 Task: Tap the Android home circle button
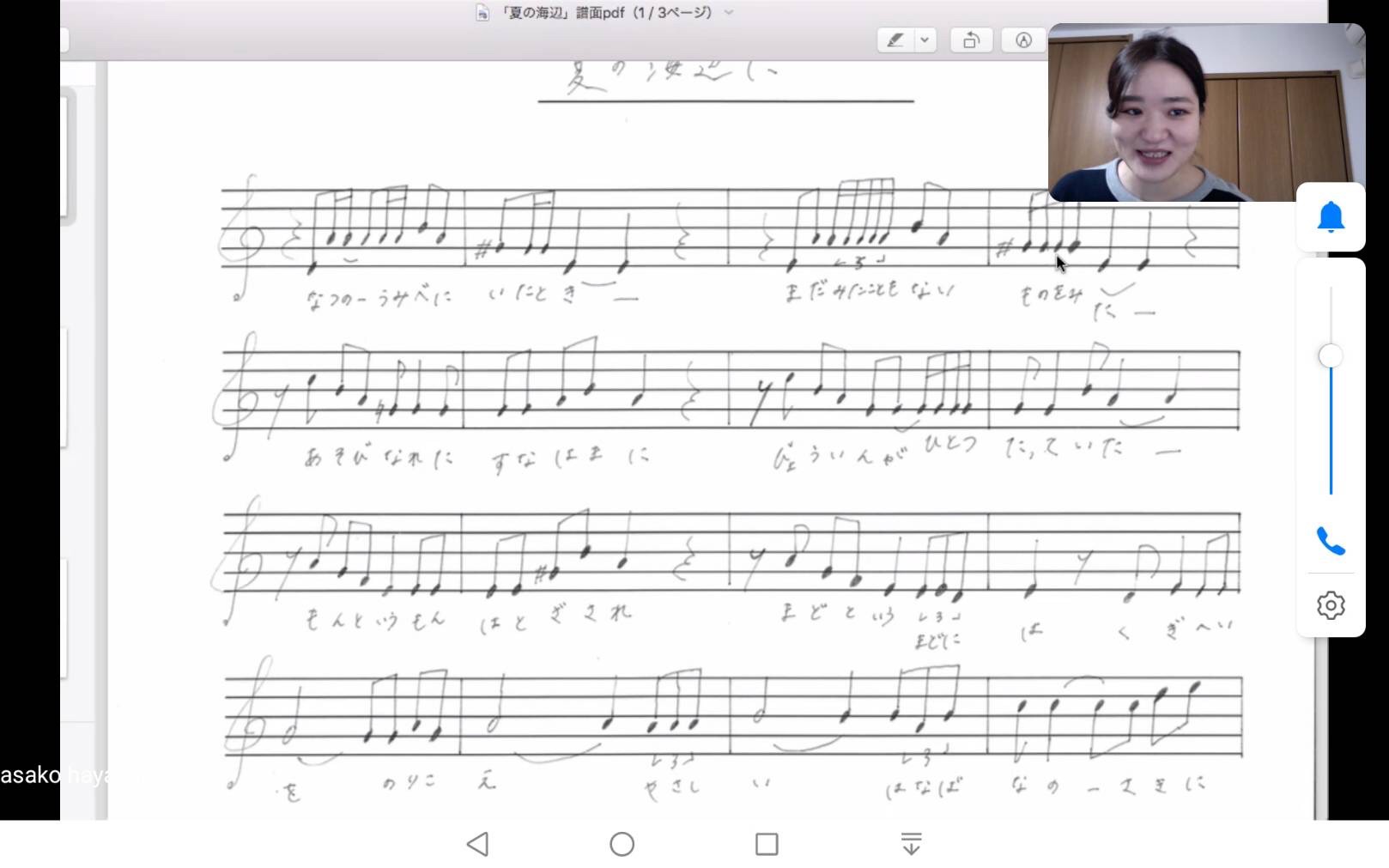pyautogui.click(x=622, y=844)
